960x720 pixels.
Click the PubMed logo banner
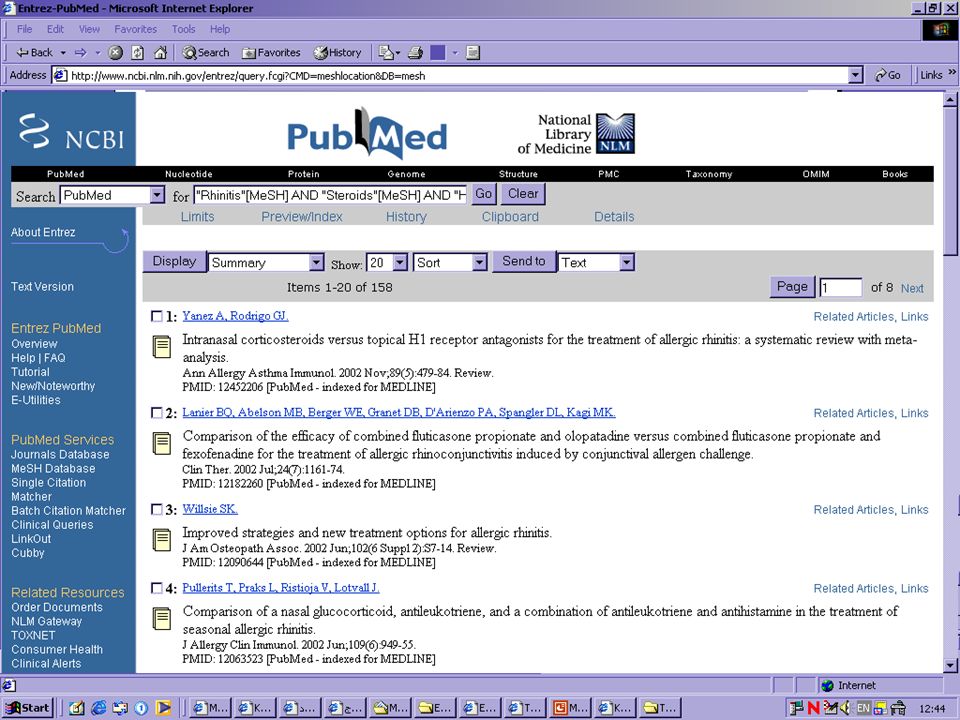(367, 133)
